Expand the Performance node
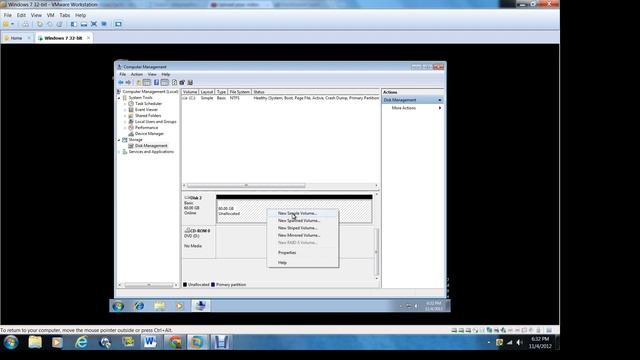This screenshot has height=360, width=640. click(x=125, y=128)
